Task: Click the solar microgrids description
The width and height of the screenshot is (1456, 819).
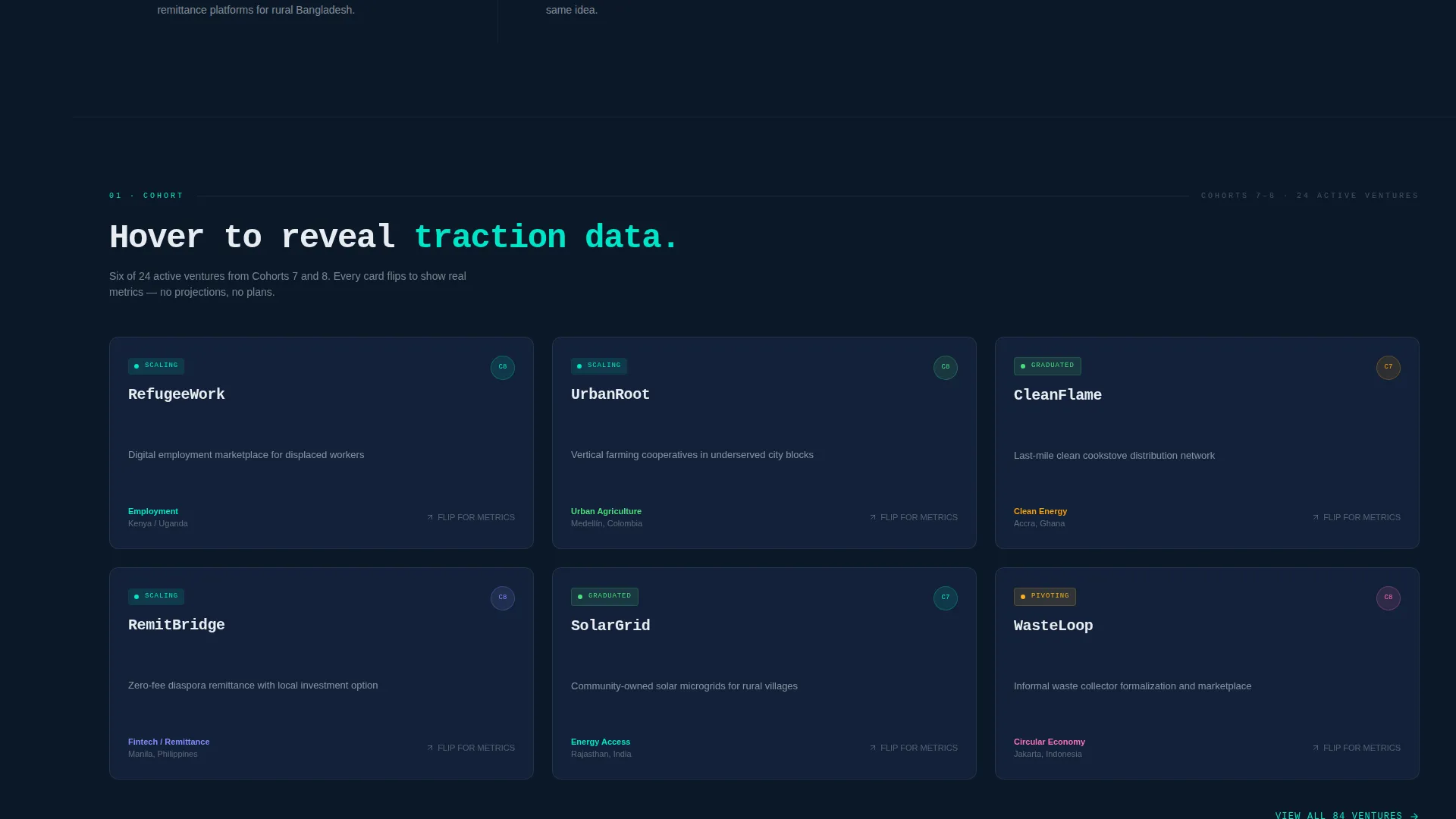Action: [684, 686]
